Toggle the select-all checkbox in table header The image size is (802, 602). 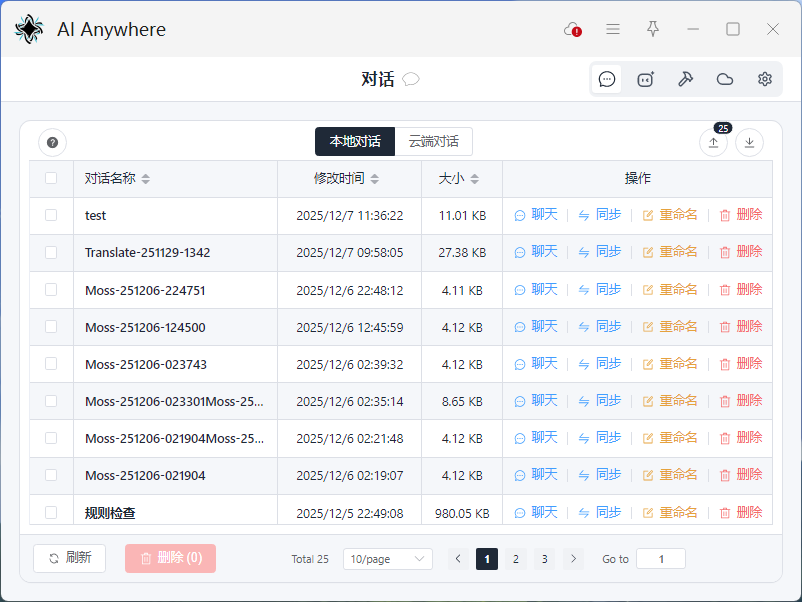point(51,179)
